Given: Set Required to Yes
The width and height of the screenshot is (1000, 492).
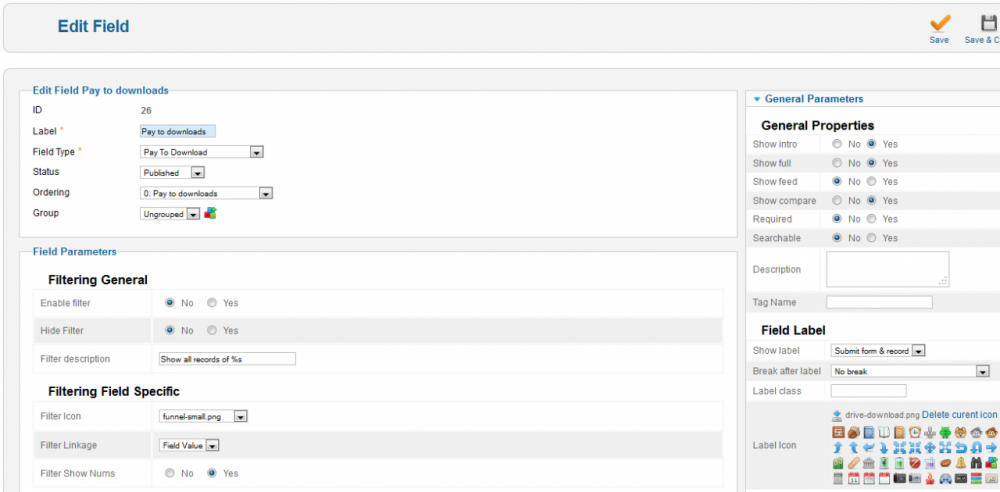Looking at the screenshot, I should 872,219.
